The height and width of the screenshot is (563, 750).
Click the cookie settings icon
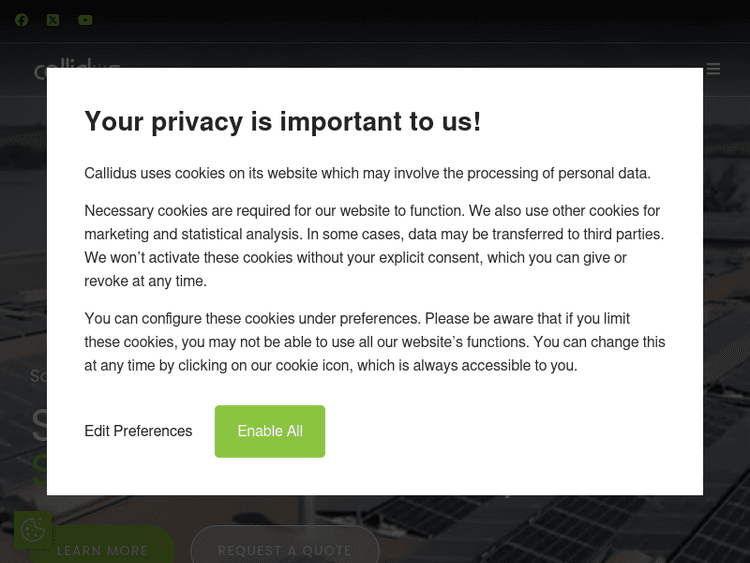click(32, 530)
